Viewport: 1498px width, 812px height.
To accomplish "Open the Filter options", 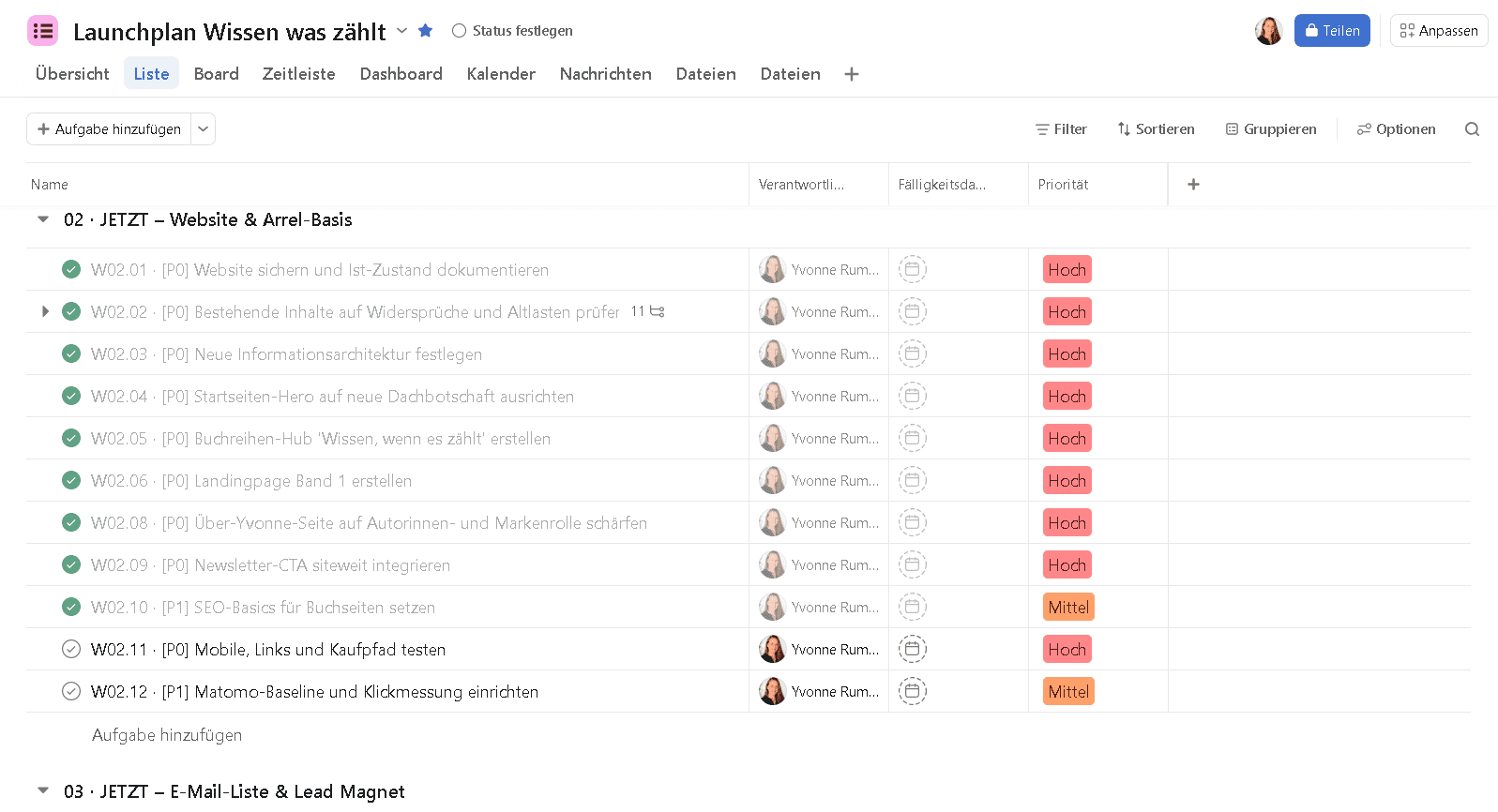I will pyautogui.click(x=1061, y=129).
